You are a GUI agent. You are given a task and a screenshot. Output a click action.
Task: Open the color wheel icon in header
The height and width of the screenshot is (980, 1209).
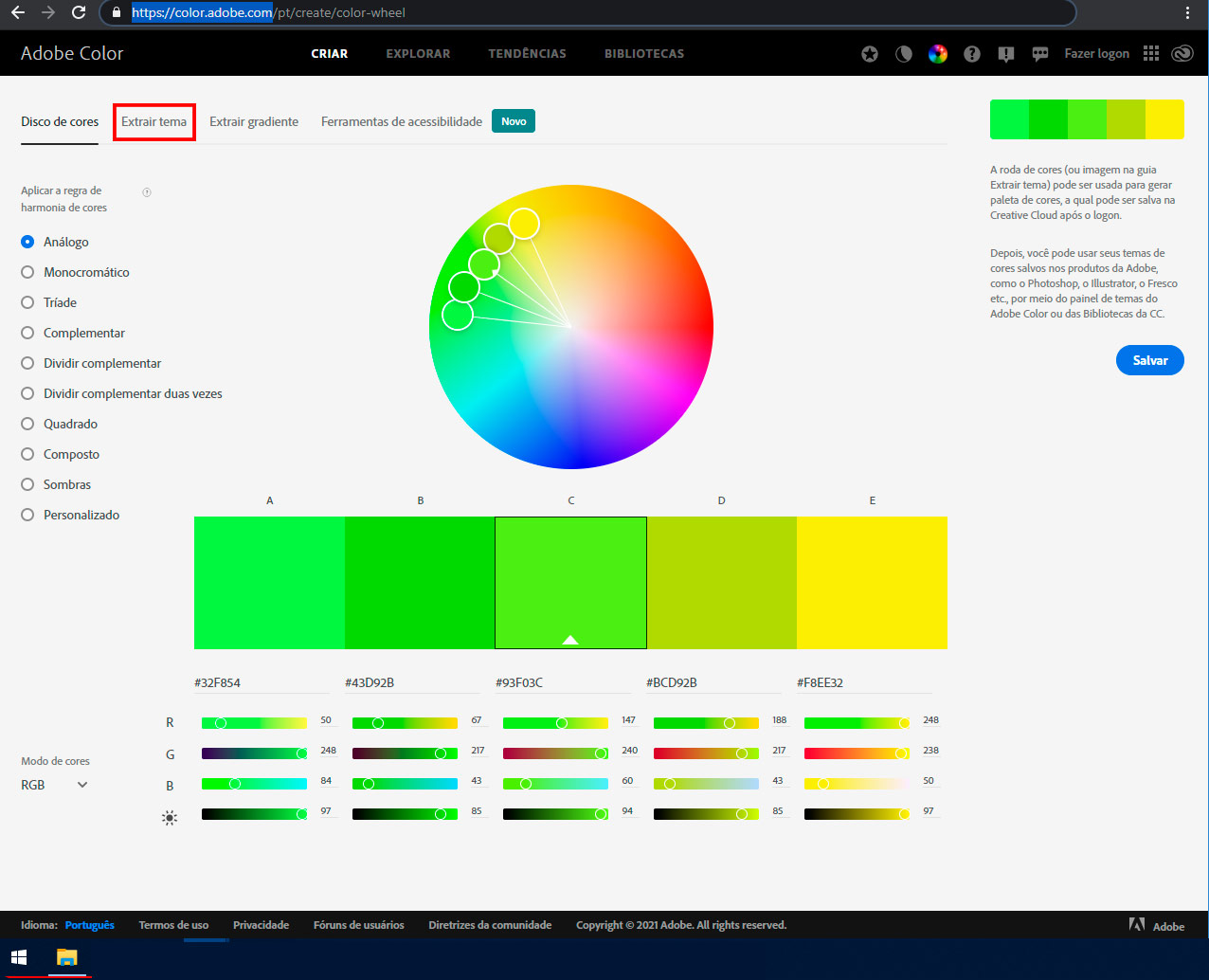tap(938, 54)
